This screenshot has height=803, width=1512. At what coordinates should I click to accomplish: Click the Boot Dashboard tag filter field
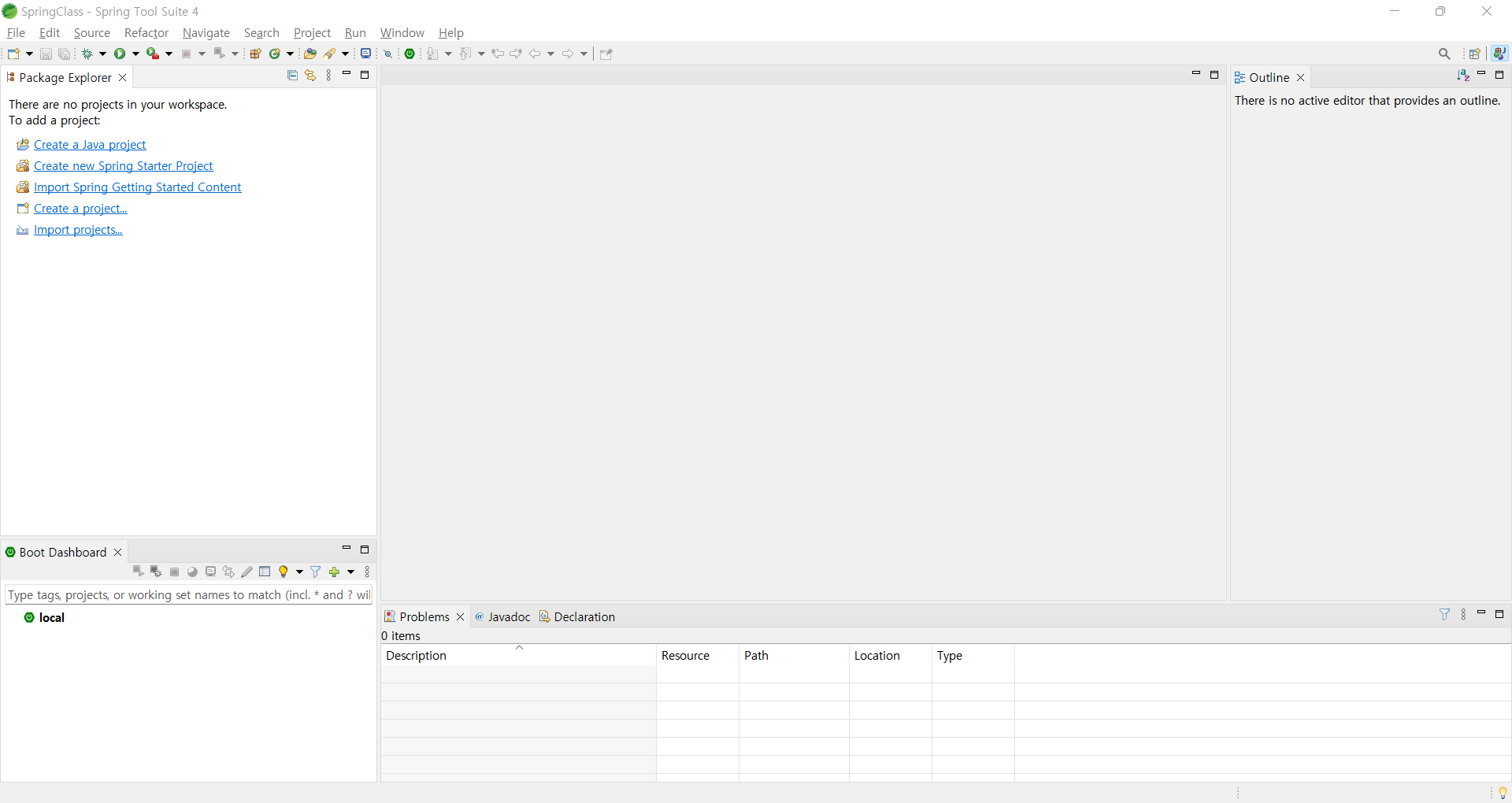click(x=188, y=594)
